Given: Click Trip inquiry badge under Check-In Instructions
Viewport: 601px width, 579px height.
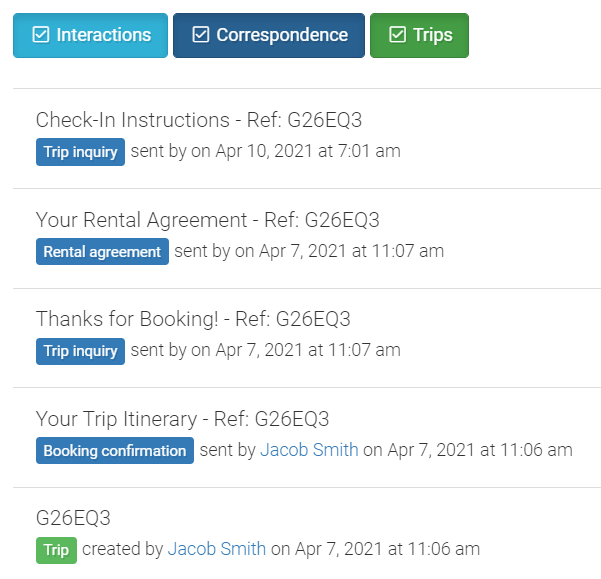Looking at the screenshot, I should click(80, 152).
